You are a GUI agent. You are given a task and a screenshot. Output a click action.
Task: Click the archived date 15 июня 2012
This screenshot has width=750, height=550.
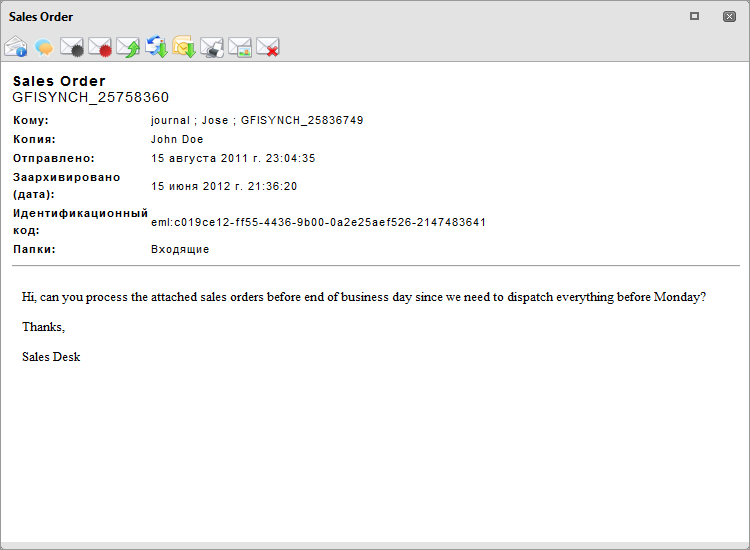pos(224,186)
